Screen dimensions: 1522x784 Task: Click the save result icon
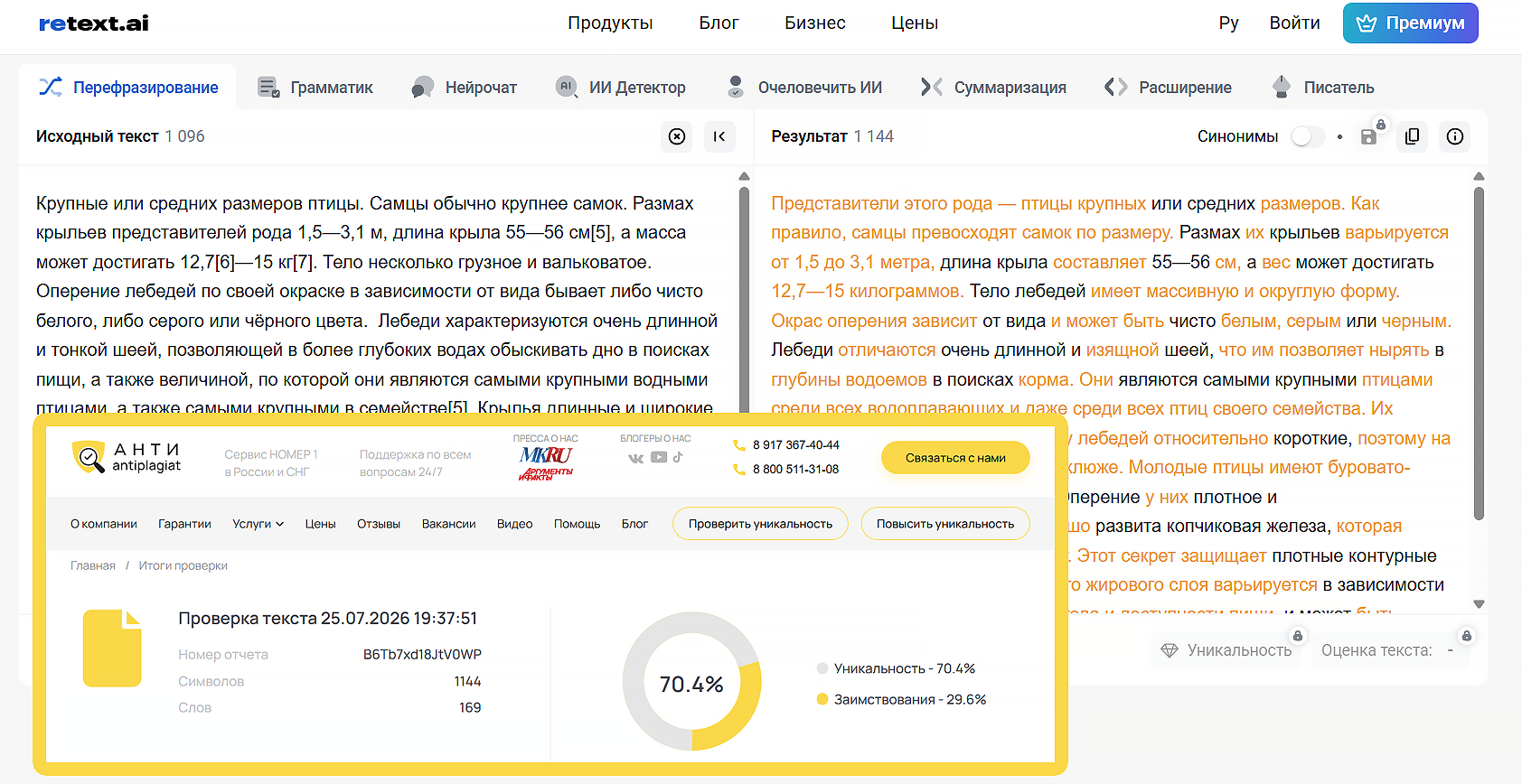(x=1368, y=136)
